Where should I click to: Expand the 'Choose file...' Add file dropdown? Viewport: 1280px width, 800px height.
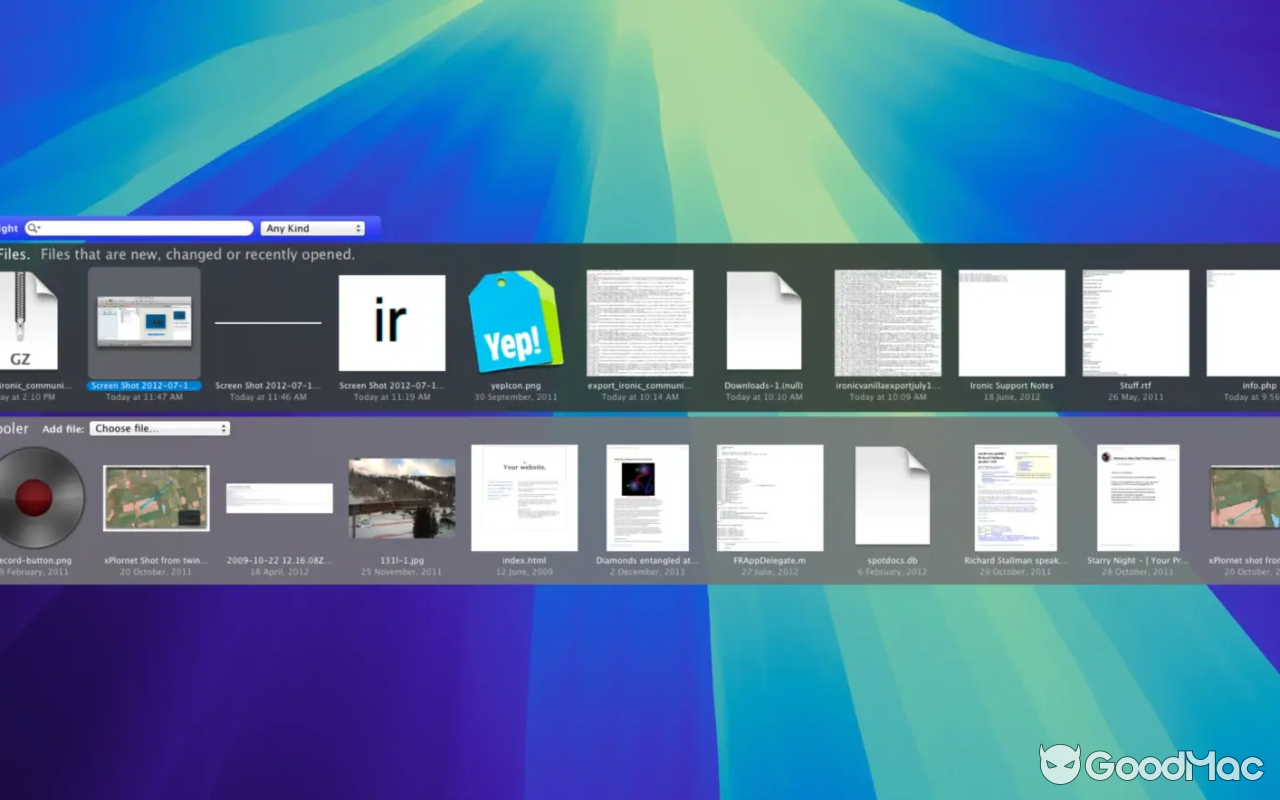click(159, 429)
